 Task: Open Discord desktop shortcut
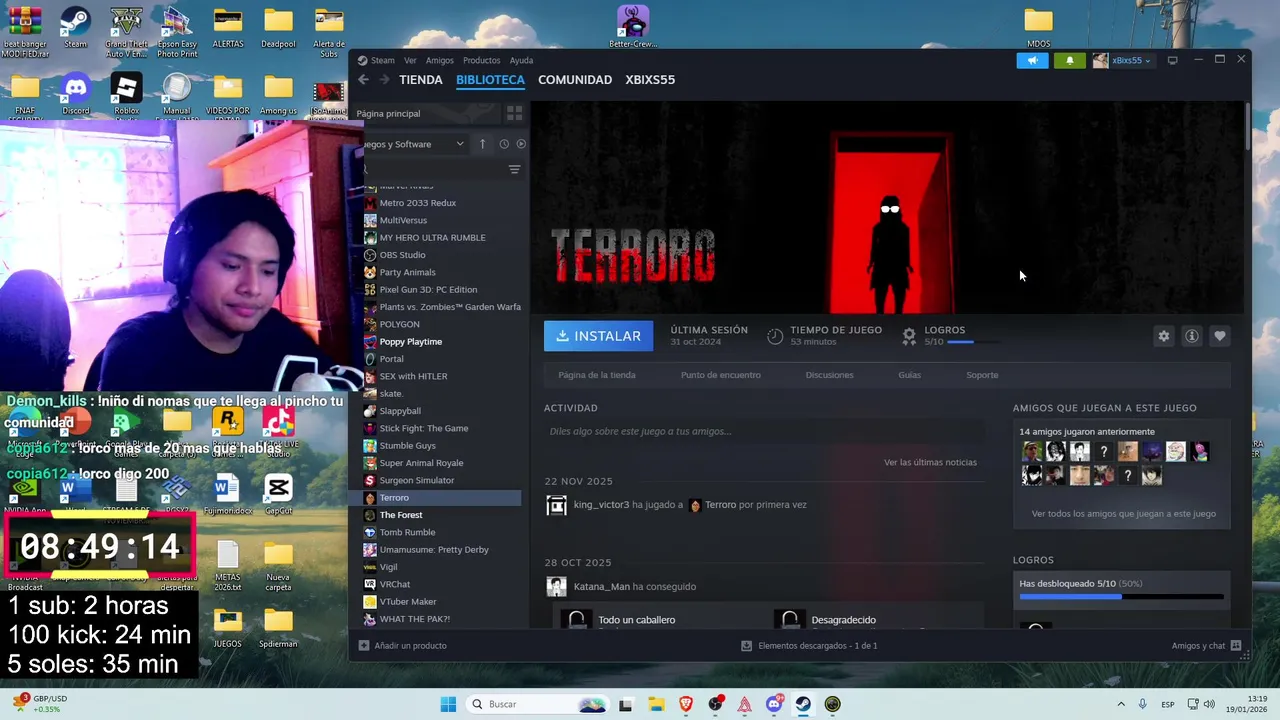click(x=75, y=94)
